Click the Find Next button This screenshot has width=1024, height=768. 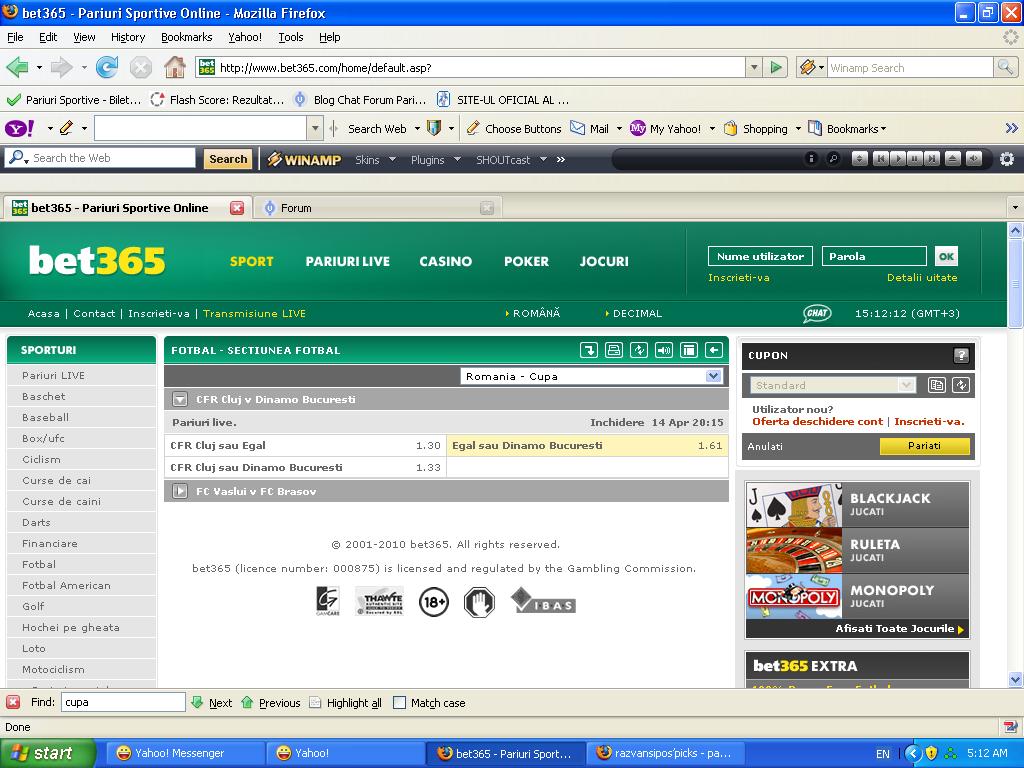212,703
